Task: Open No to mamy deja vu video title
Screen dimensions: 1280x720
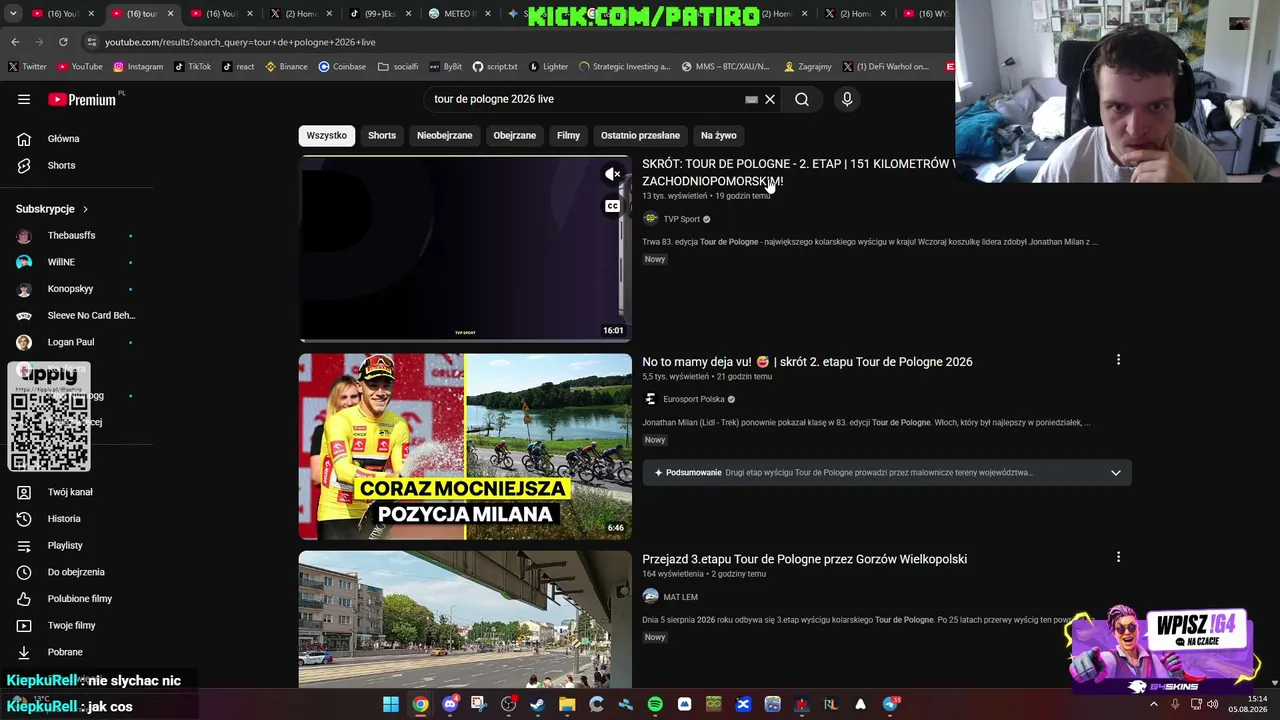Action: pyautogui.click(x=807, y=362)
